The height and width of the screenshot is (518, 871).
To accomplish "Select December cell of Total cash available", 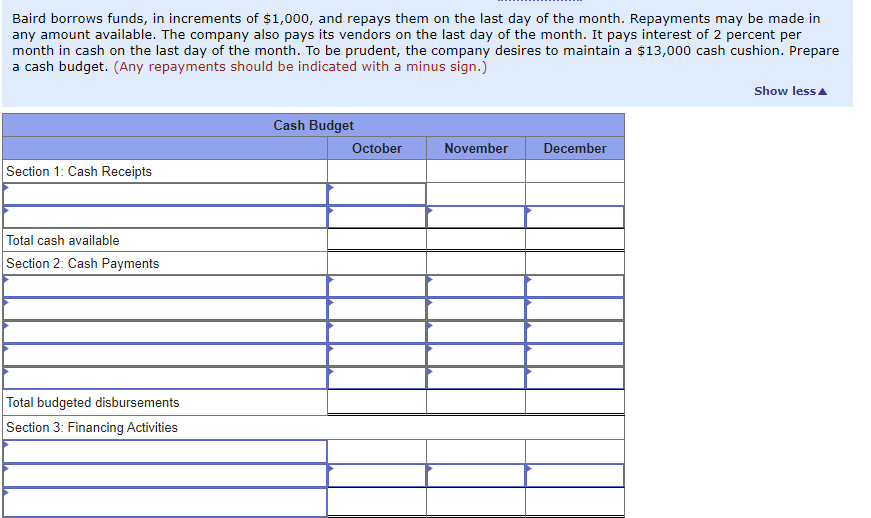I will pos(575,240).
